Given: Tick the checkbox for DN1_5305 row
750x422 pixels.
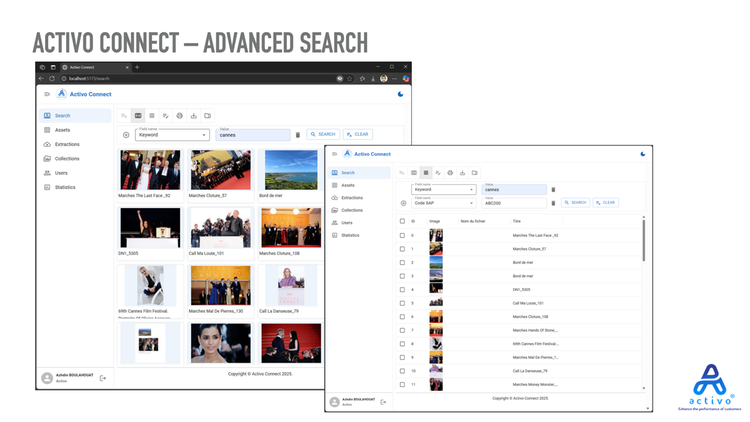Looking at the screenshot, I should pos(402,289).
